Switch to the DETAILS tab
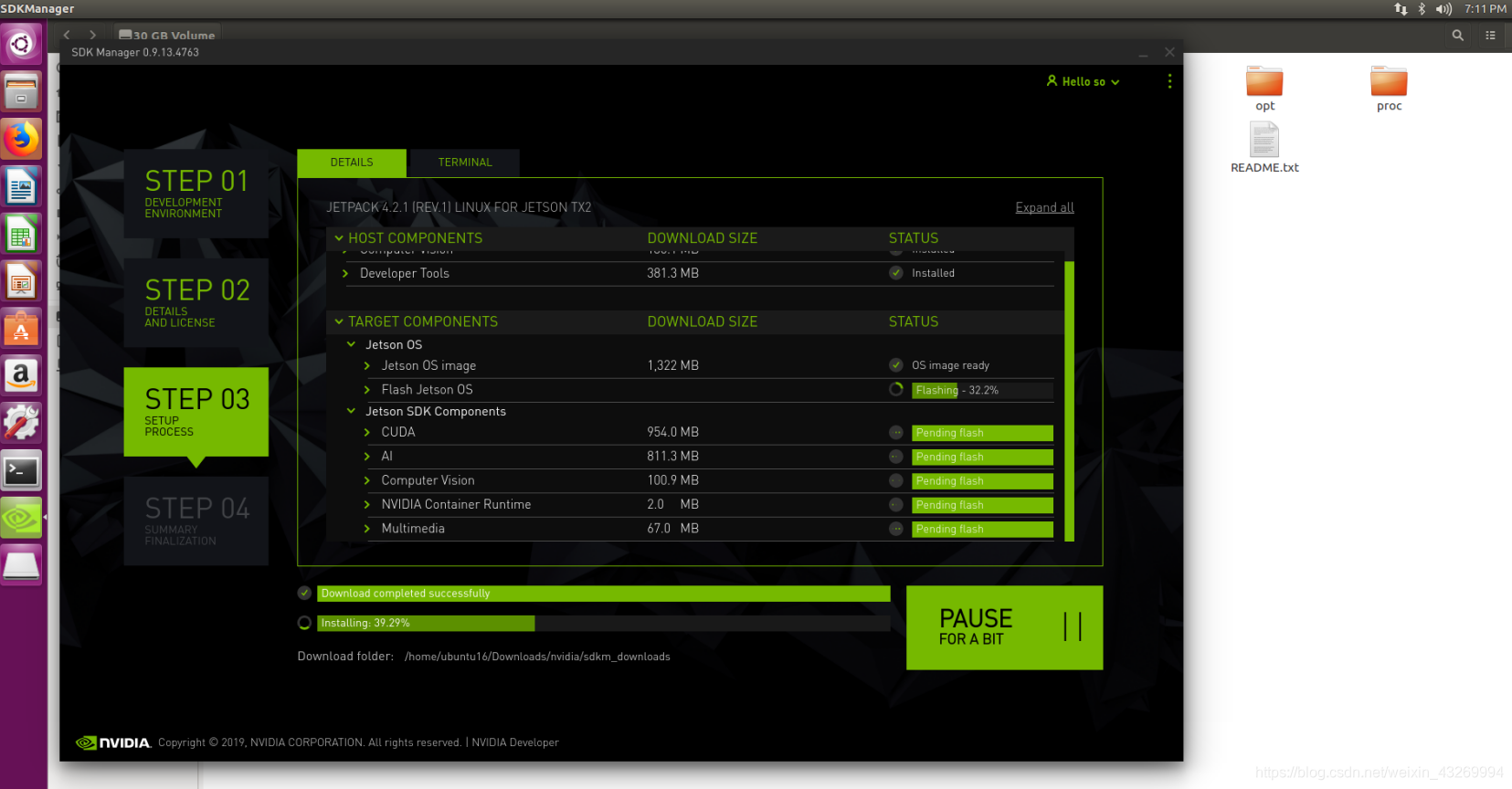Viewport: 1512px width, 789px height. [x=352, y=163]
